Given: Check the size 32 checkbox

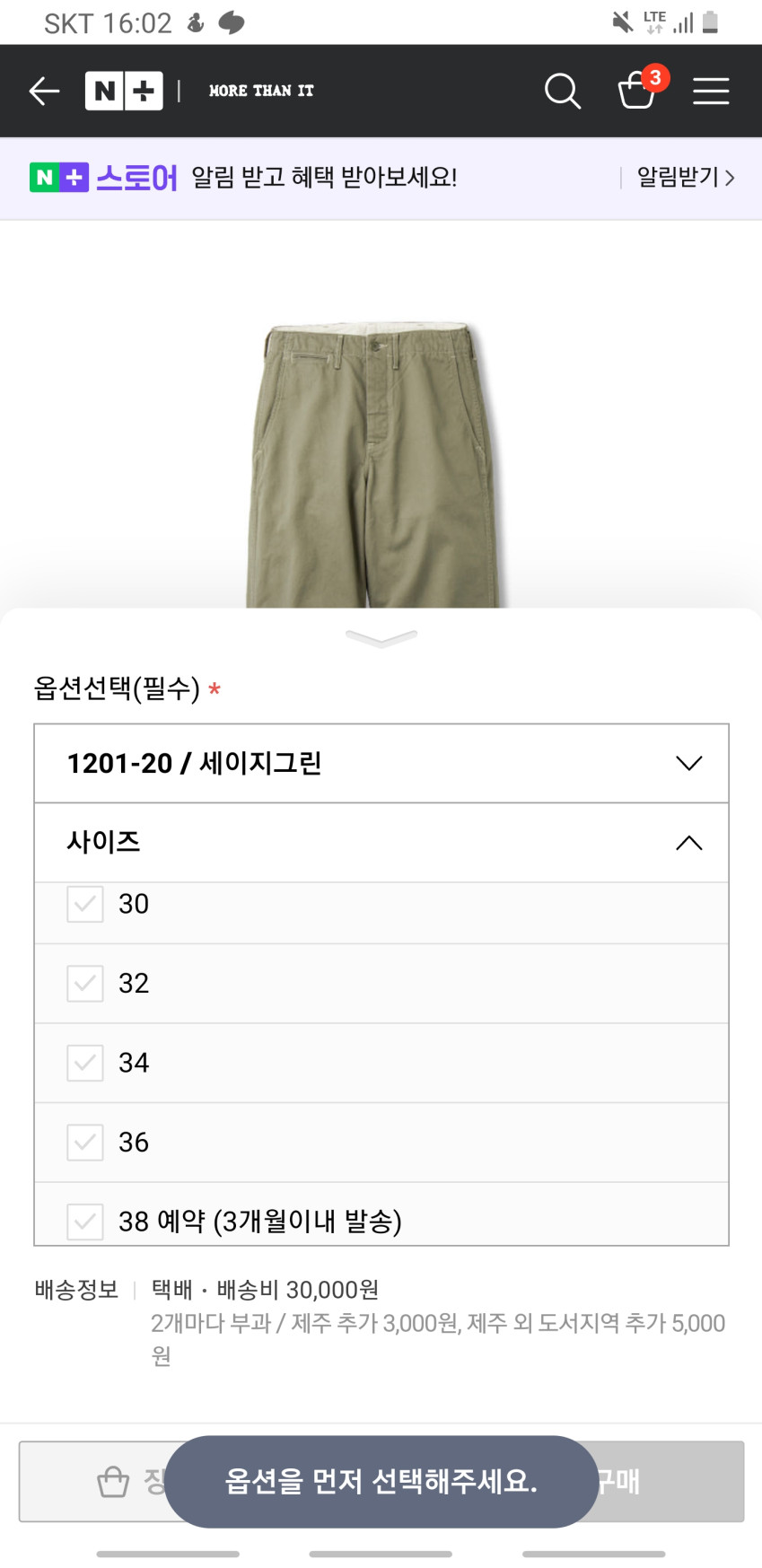Looking at the screenshot, I should pos(85,984).
